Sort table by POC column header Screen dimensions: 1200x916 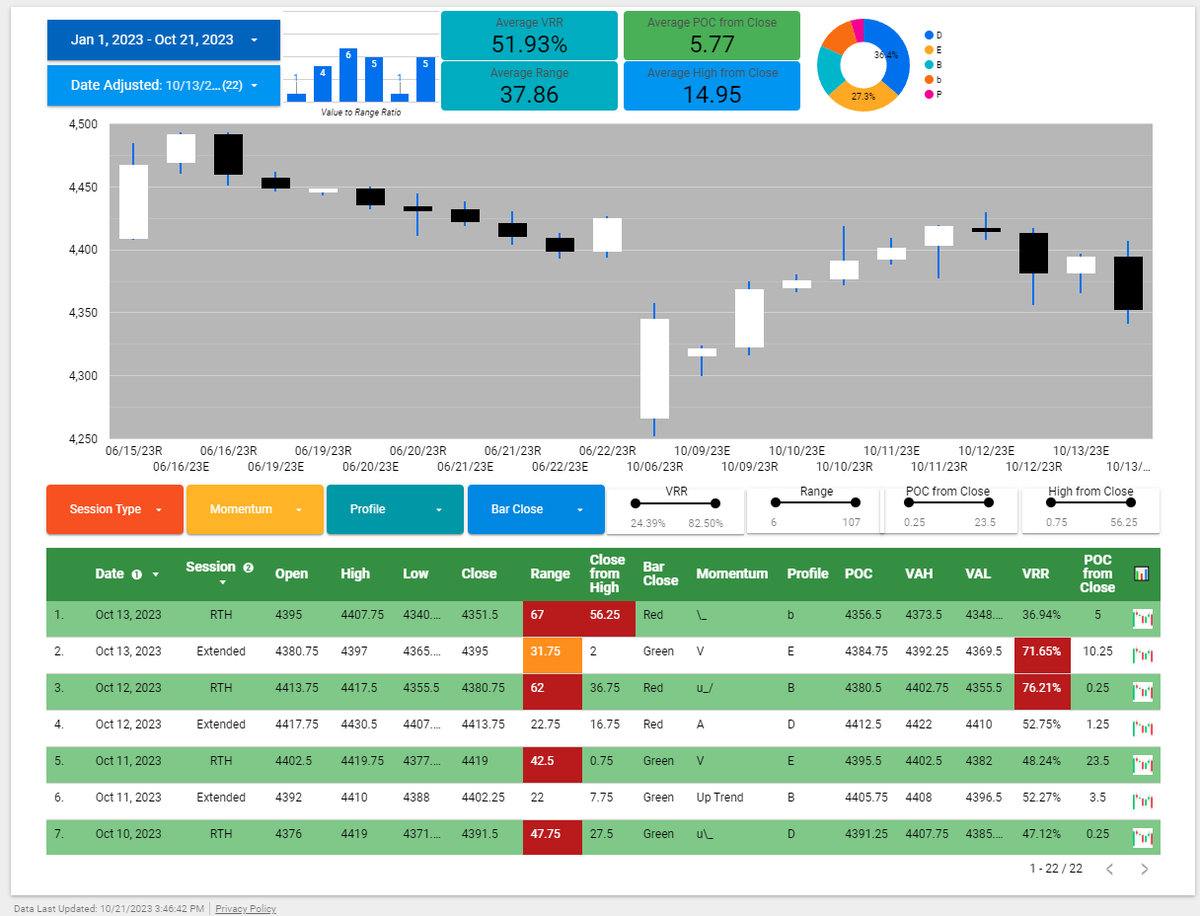coord(858,574)
